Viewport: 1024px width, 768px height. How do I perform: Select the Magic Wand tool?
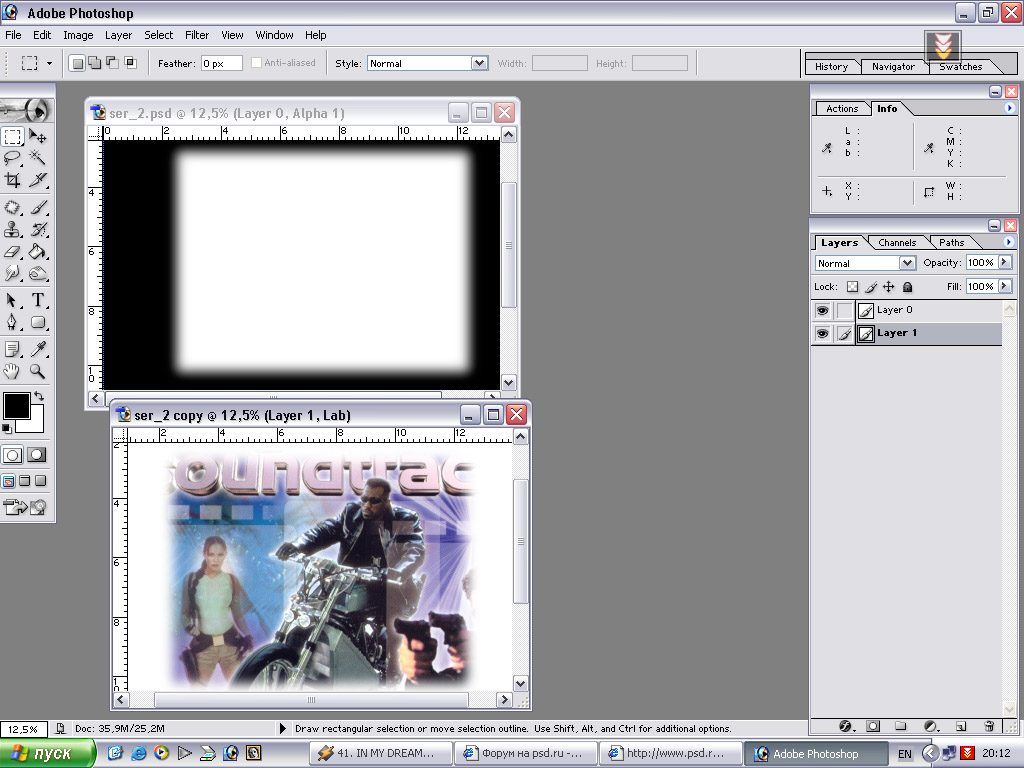pyautogui.click(x=37, y=158)
